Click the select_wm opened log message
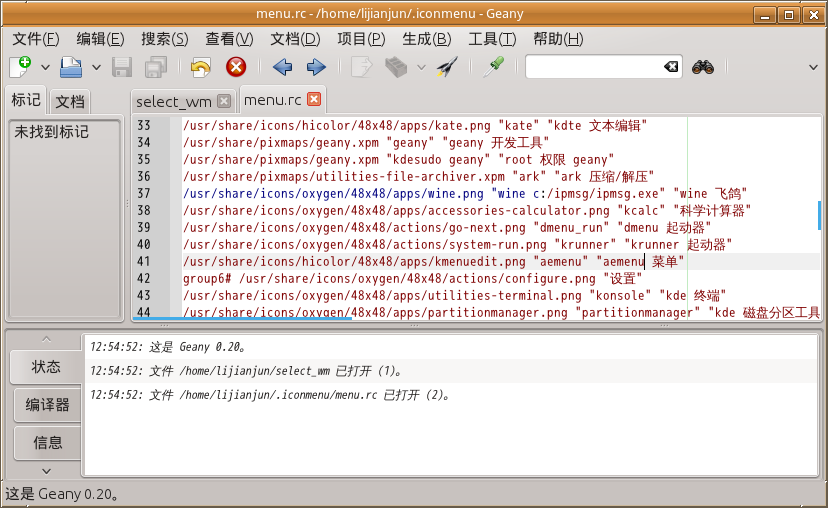 coord(246,371)
